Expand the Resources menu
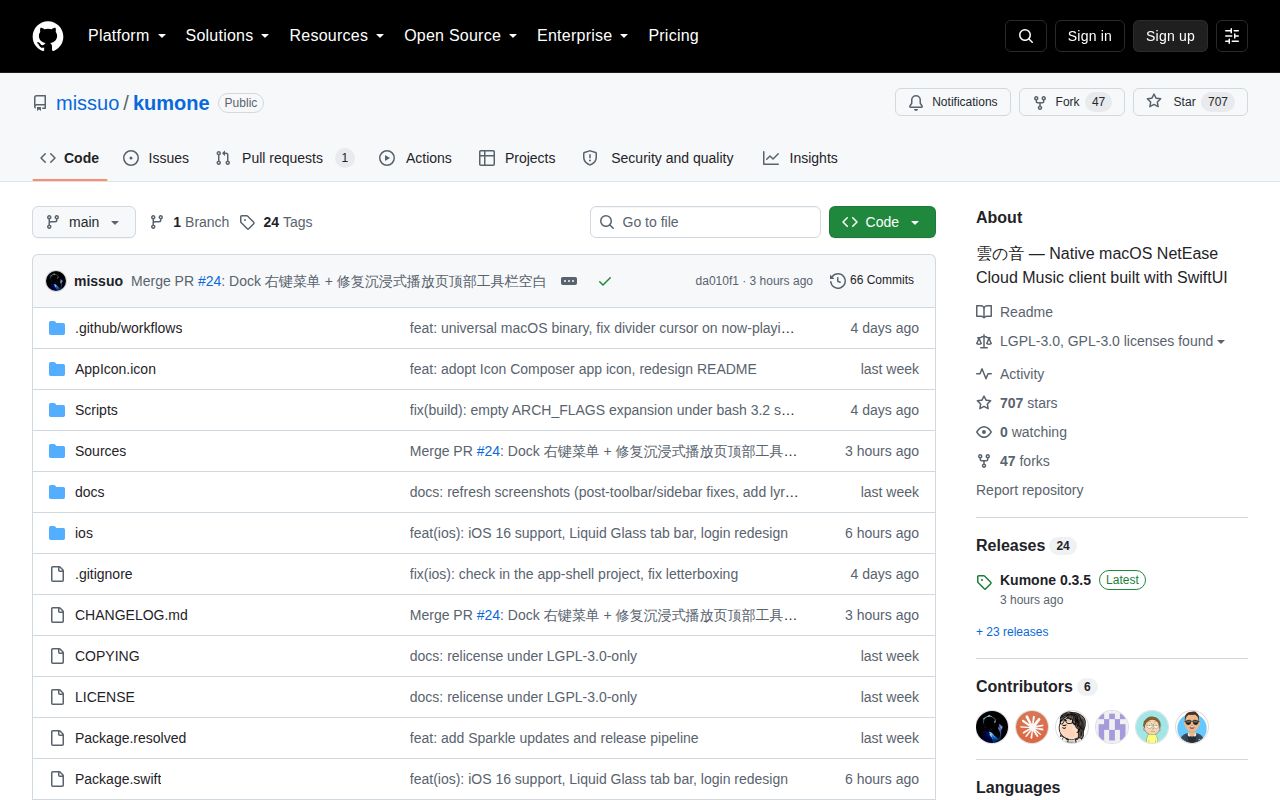Screen dimensions: 1280x800 337,36
